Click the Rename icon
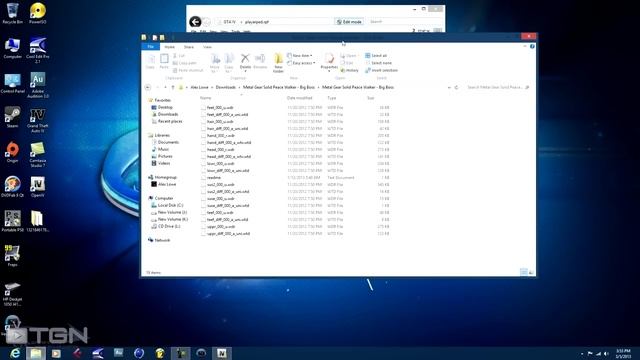Screen dimensions: 640x360 point(260,61)
